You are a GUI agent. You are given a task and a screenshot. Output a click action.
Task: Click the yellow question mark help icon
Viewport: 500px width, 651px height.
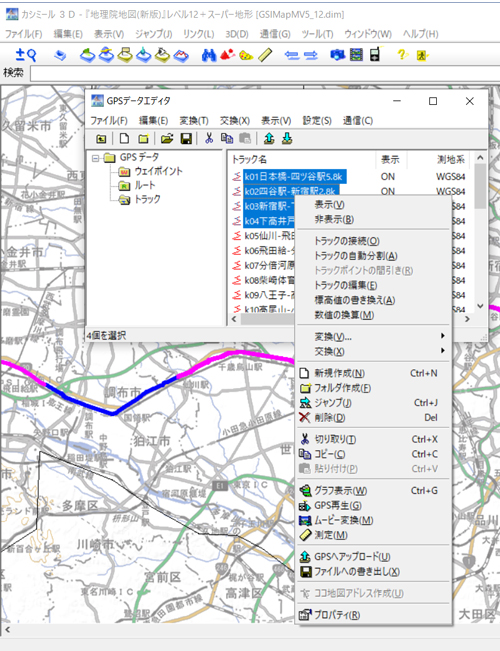point(402,54)
